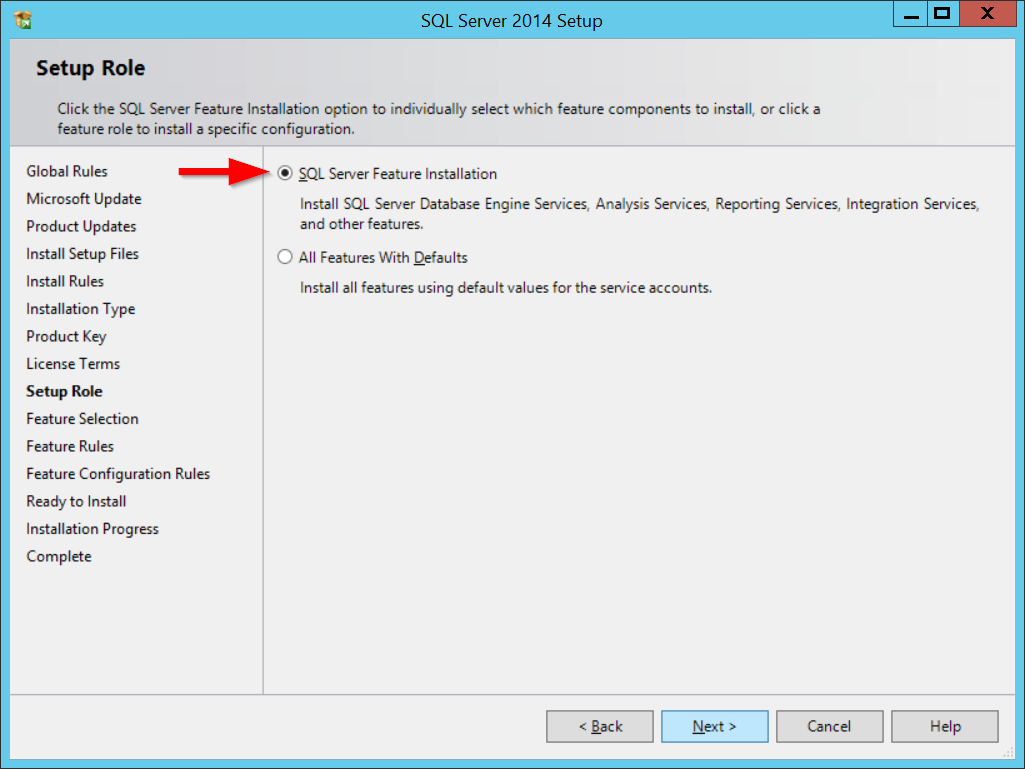Minimize the setup window

tap(907, 14)
